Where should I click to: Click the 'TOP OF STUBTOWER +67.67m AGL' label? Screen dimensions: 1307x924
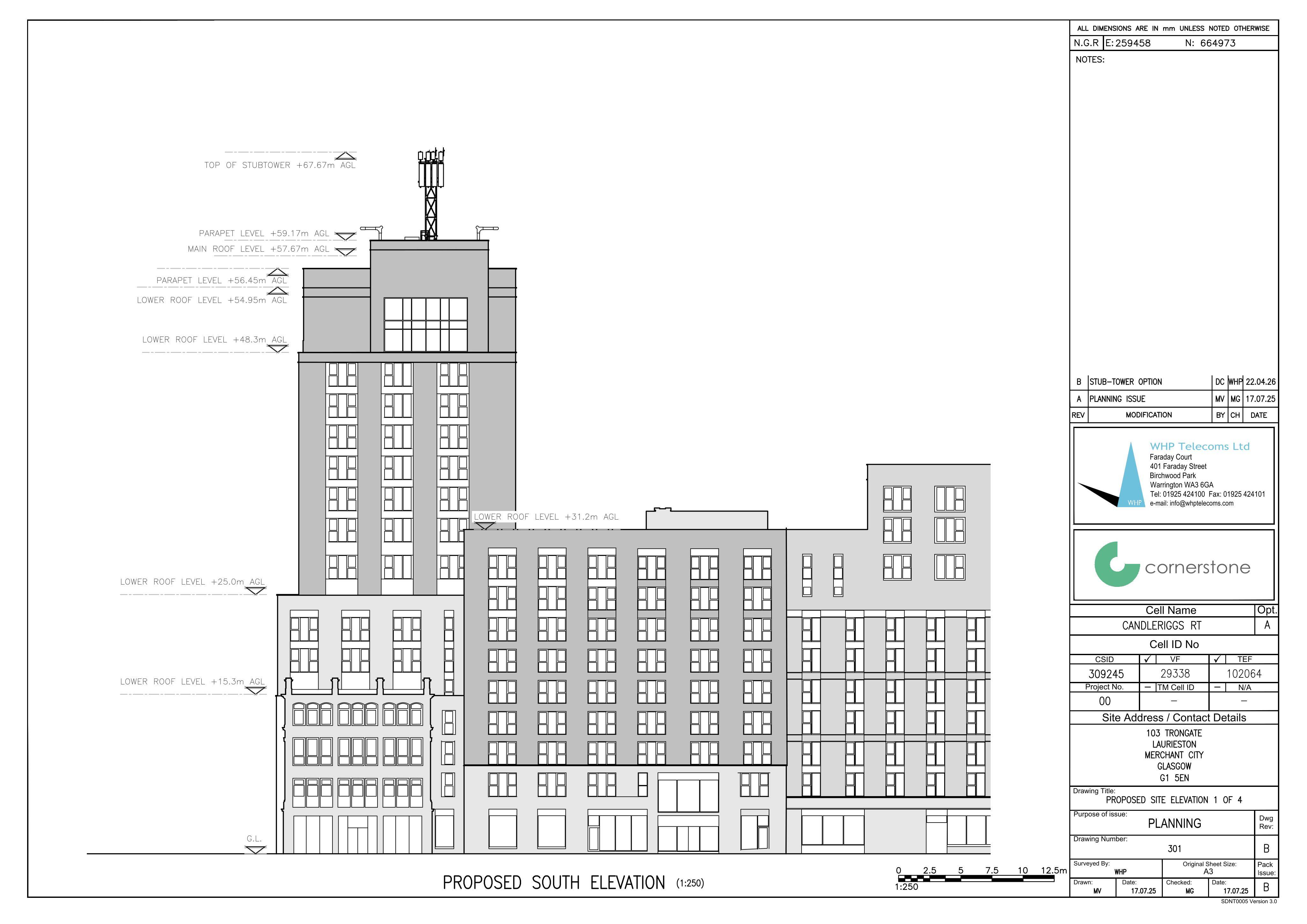click(280, 165)
